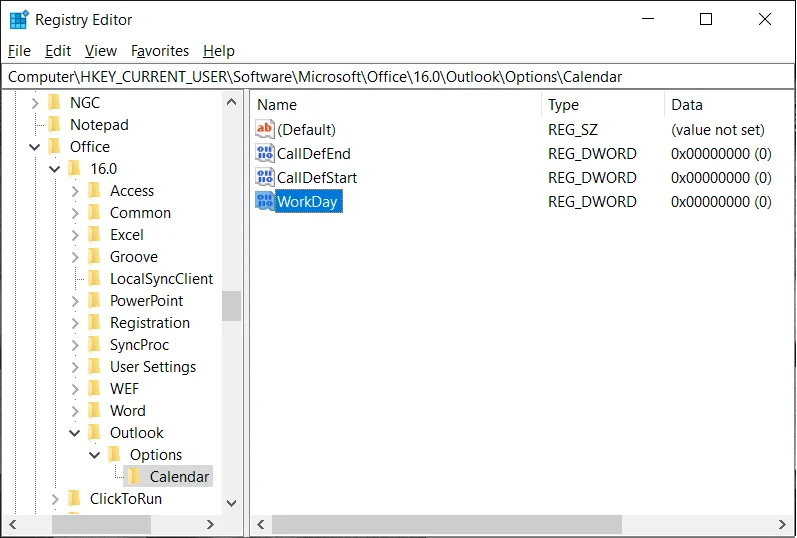Collapse the Outlook tree node
Viewport: 797px width, 538px height.
pos(75,433)
